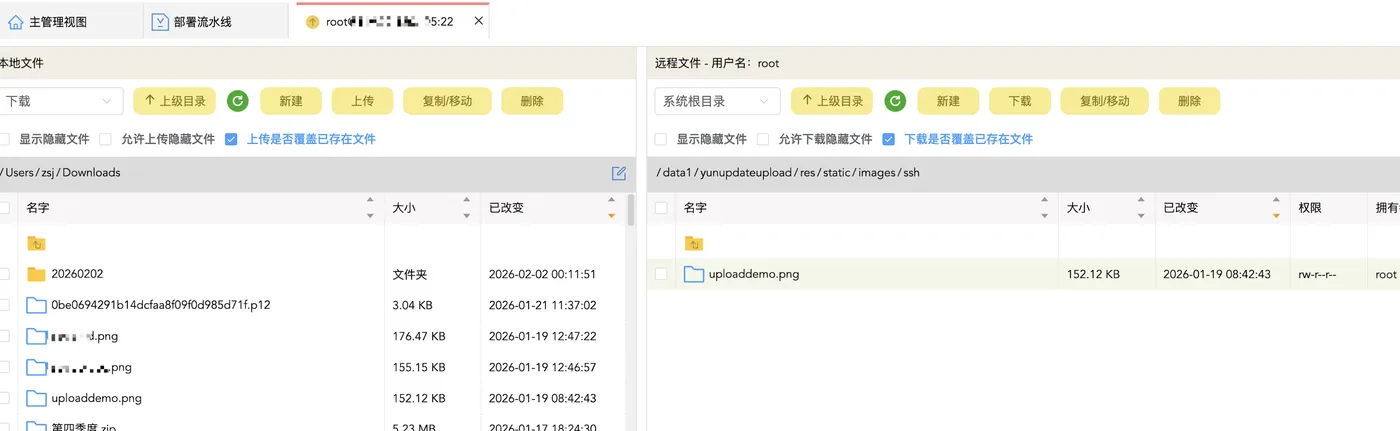Click data1 in remote path breadcrumb
The width and height of the screenshot is (1400, 431).
[677, 173]
